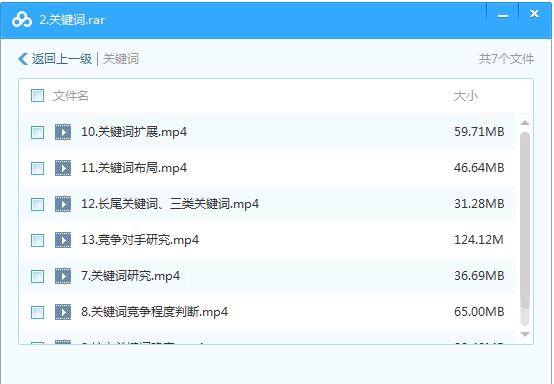Select file name 8.关键词竞争程度判断.mp4
Image resolution: width=554 pixels, height=384 pixels.
point(154,312)
